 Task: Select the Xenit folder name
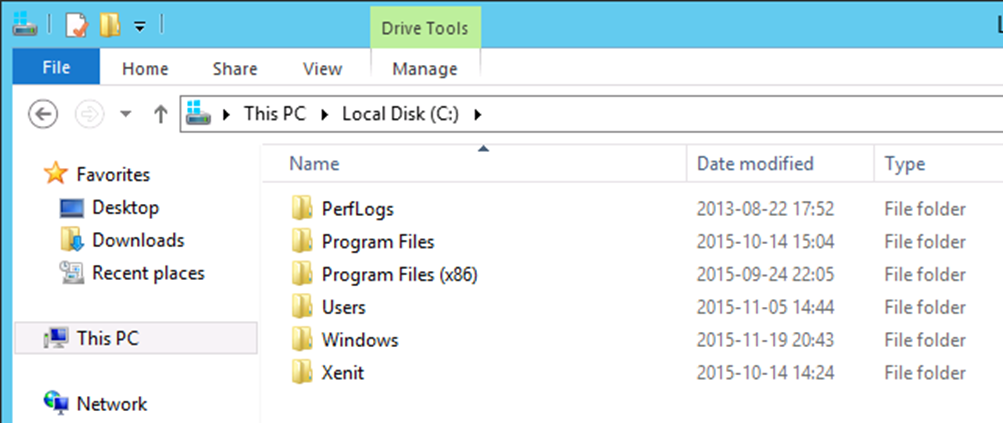click(x=343, y=372)
